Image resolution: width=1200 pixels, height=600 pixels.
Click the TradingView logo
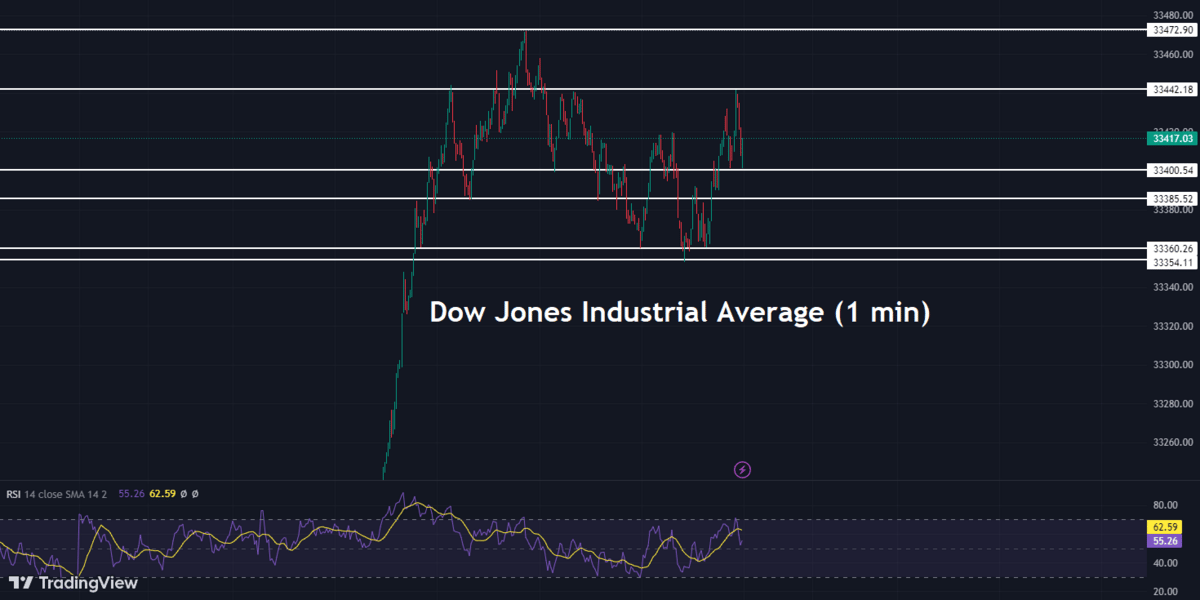coord(73,583)
